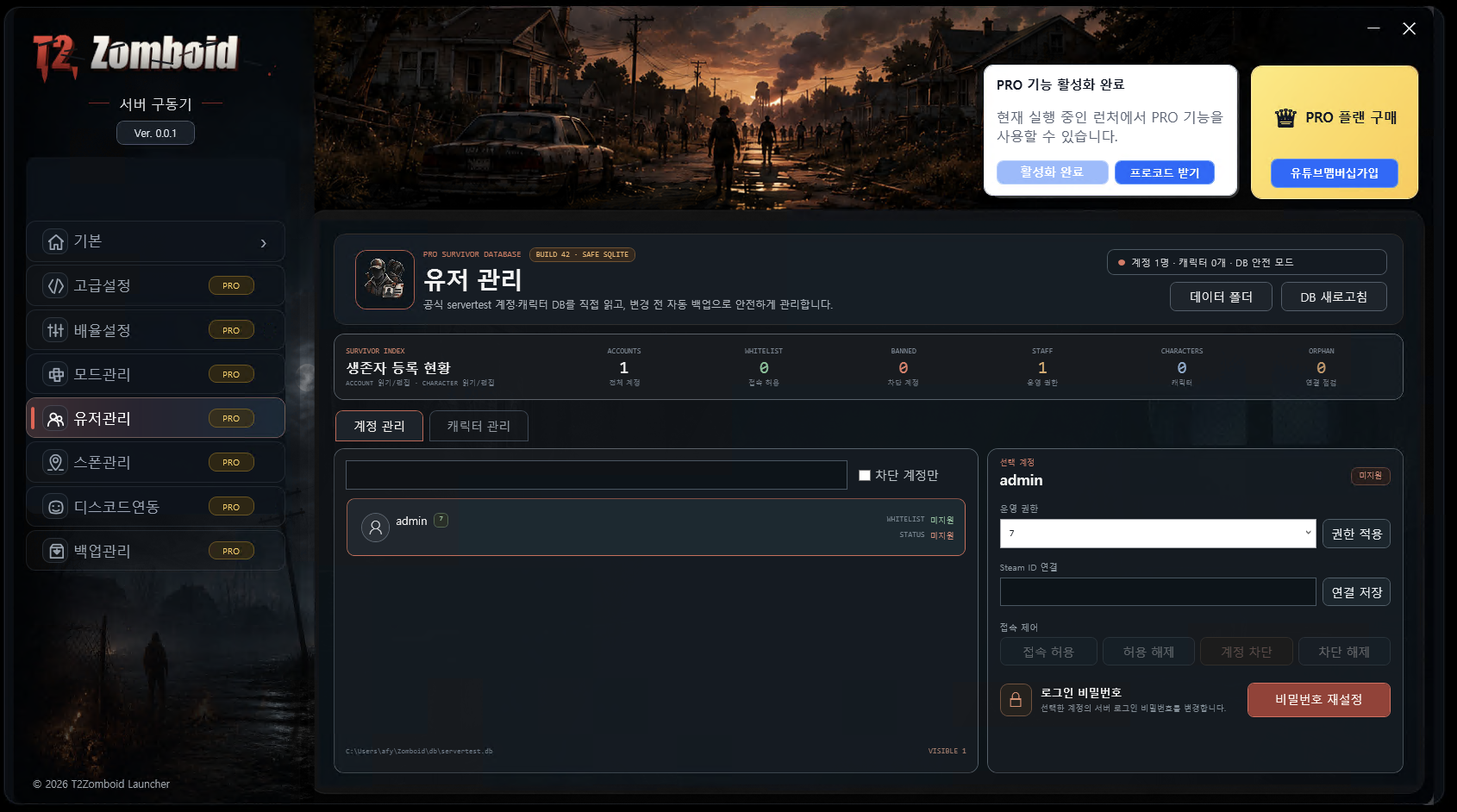Open 배율설정 in the sidebar

coord(155,330)
